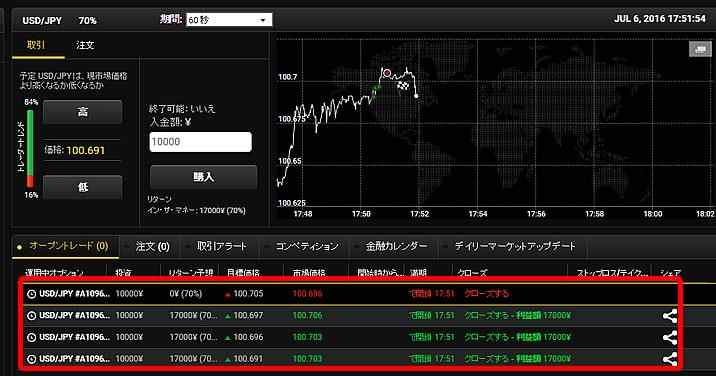This screenshot has height=376, width=716.
Task: Open the 取引アラート tab
Action: pyautogui.click(x=221, y=246)
